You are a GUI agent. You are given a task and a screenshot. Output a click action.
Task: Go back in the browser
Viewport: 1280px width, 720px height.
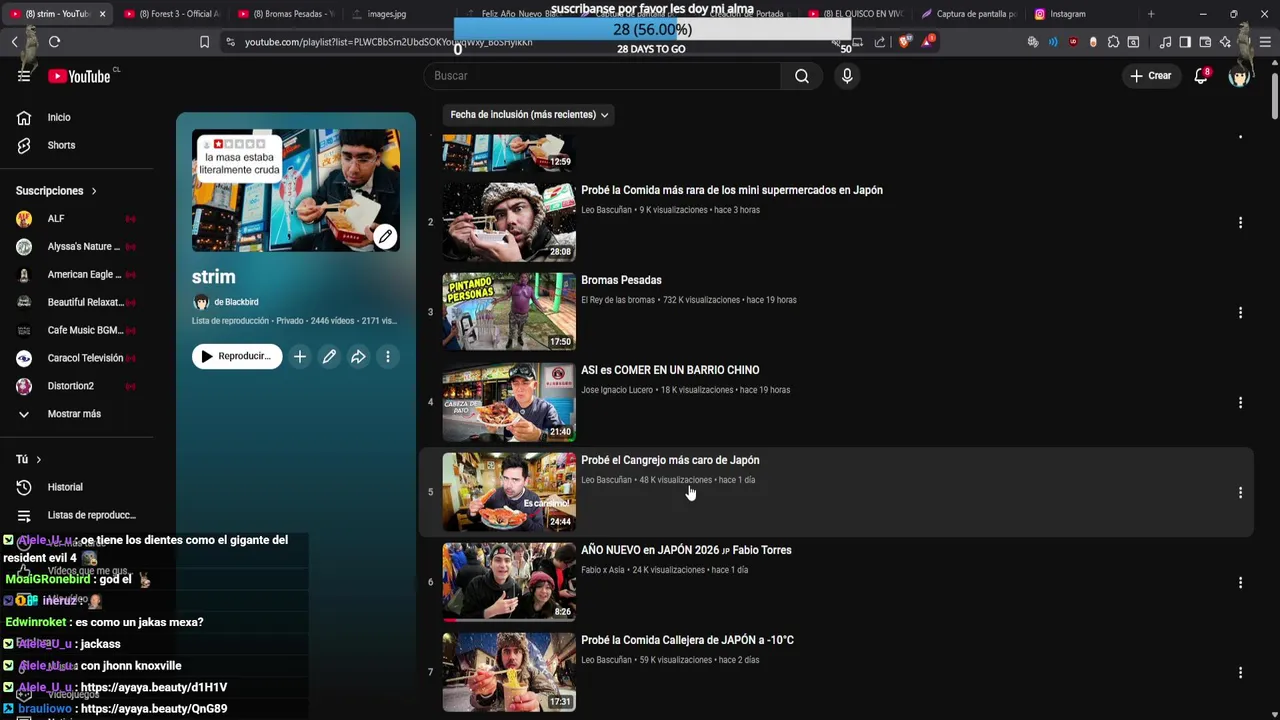15,42
